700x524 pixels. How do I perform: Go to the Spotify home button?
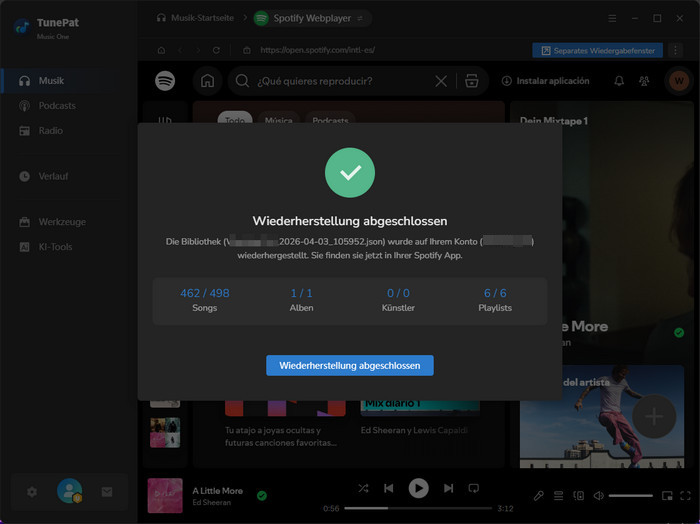tap(208, 81)
